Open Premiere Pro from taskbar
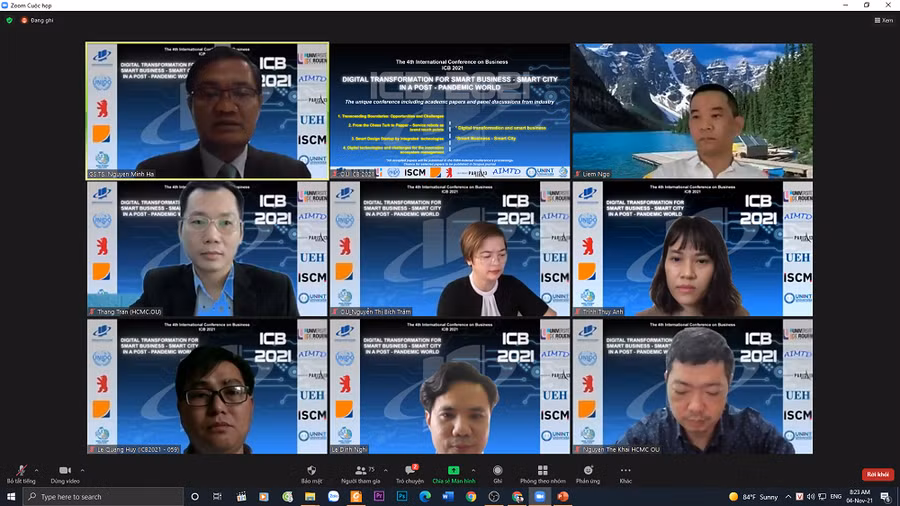This screenshot has width=900, height=506. tap(379, 497)
